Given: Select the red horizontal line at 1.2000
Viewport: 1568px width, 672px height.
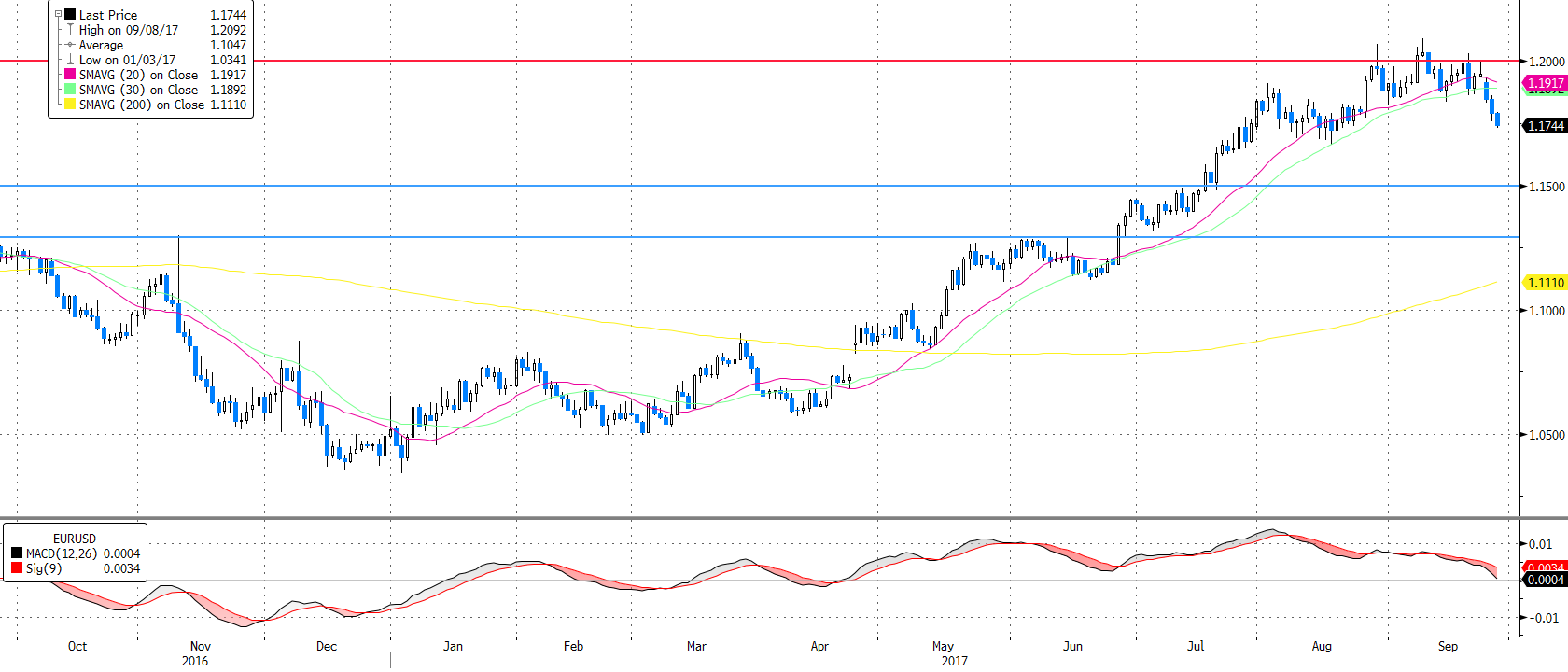Looking at the screenshot, I should (x=747, y=61).
